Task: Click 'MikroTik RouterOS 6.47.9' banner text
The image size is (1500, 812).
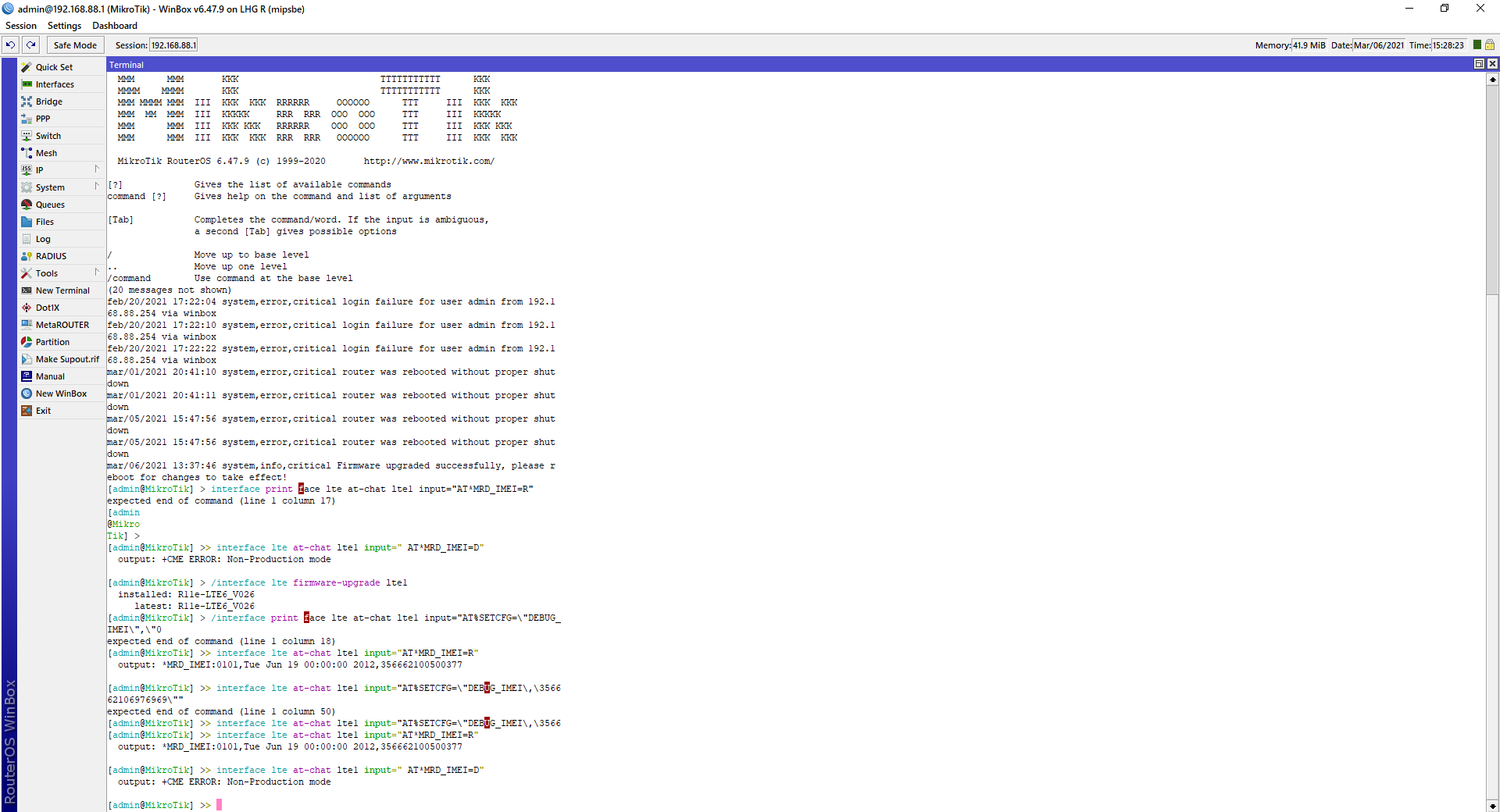Action: (183, 161)
